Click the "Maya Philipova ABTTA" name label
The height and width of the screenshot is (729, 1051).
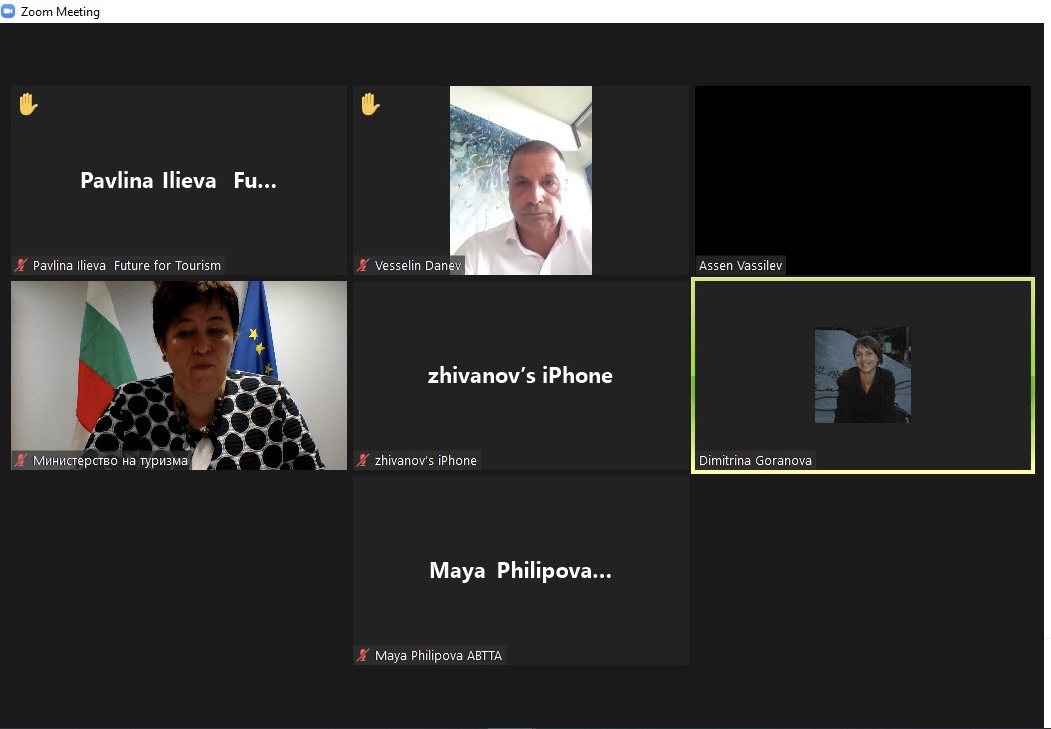tap(438, 656)
